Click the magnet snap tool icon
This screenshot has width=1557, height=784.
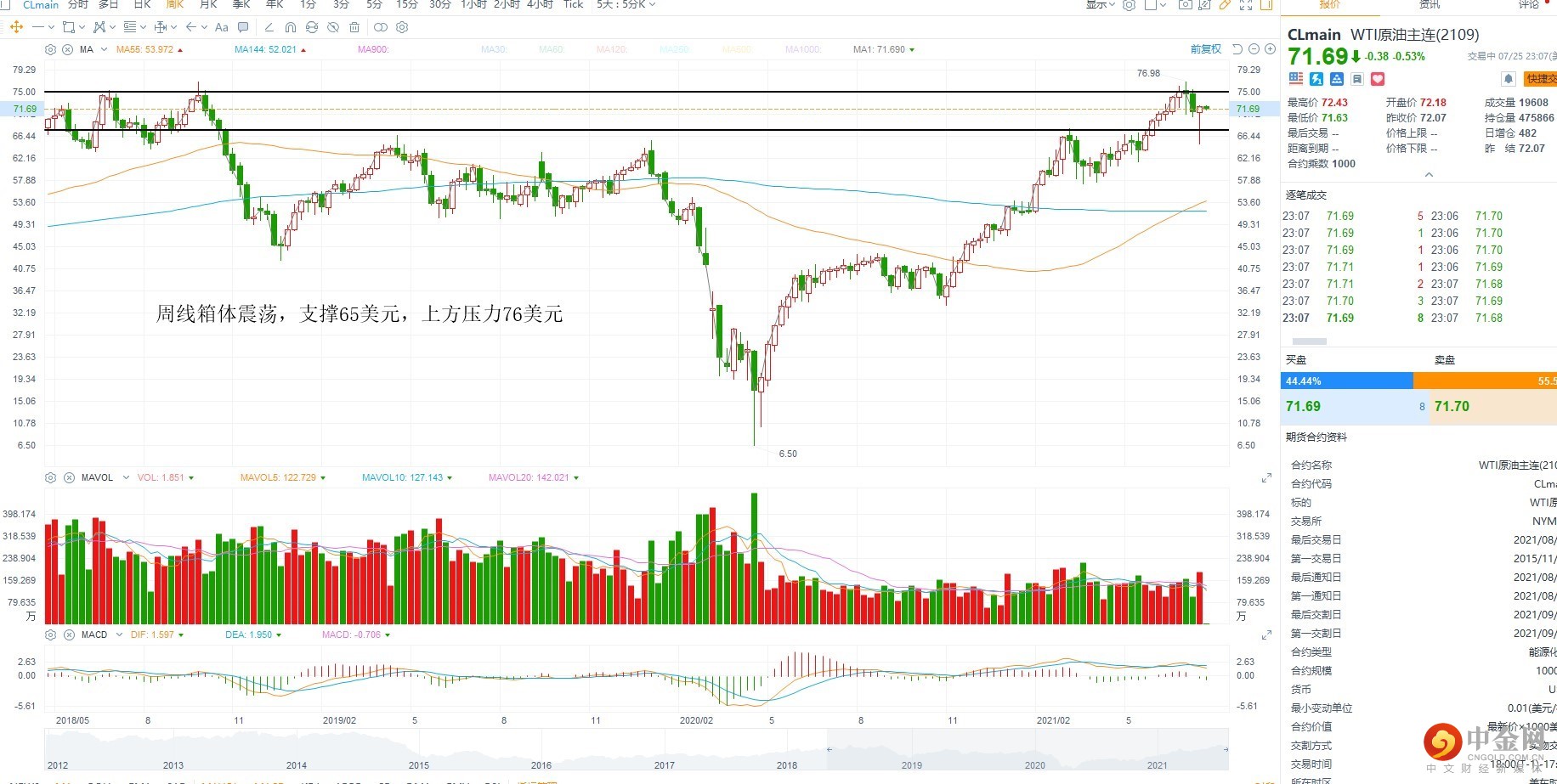click(x=290, y=27)
